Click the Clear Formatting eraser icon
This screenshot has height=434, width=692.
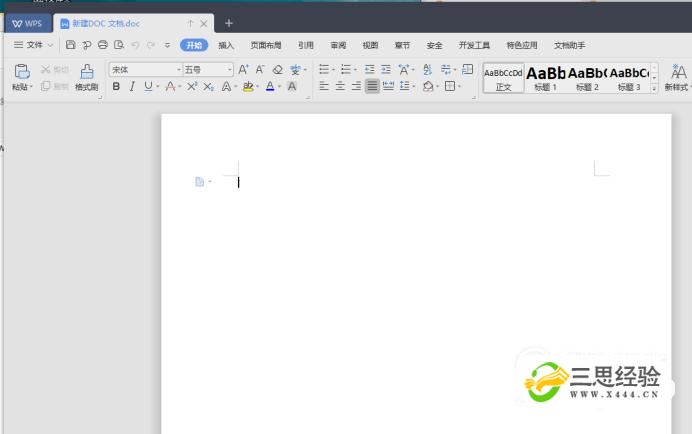(277, 70)
